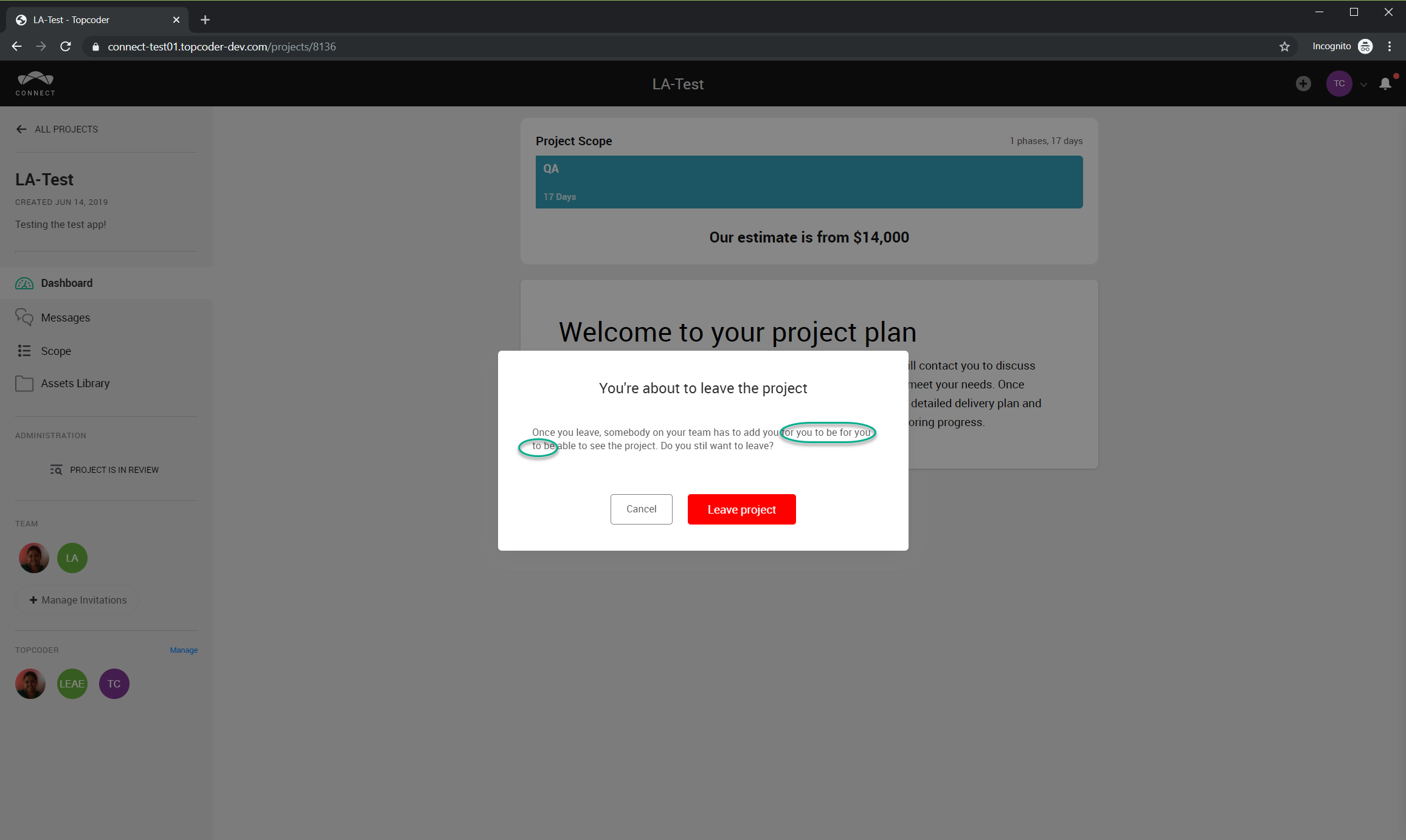Reload the page in the browser
Viewport: 1406px width, 840px height.
(x=66, y=47)
